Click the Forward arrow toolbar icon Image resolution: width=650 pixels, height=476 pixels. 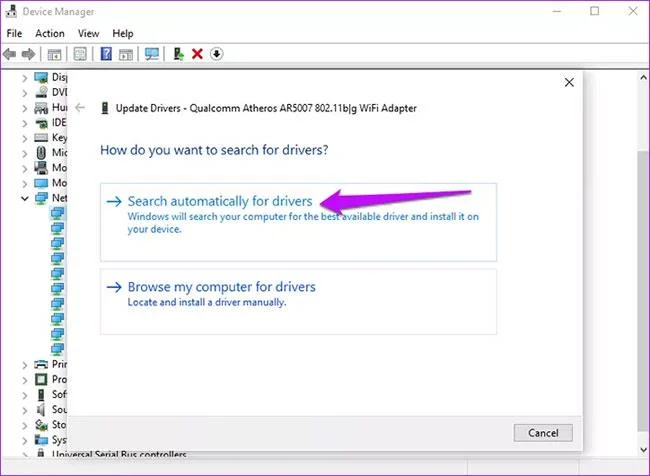[x=28, y=54]
